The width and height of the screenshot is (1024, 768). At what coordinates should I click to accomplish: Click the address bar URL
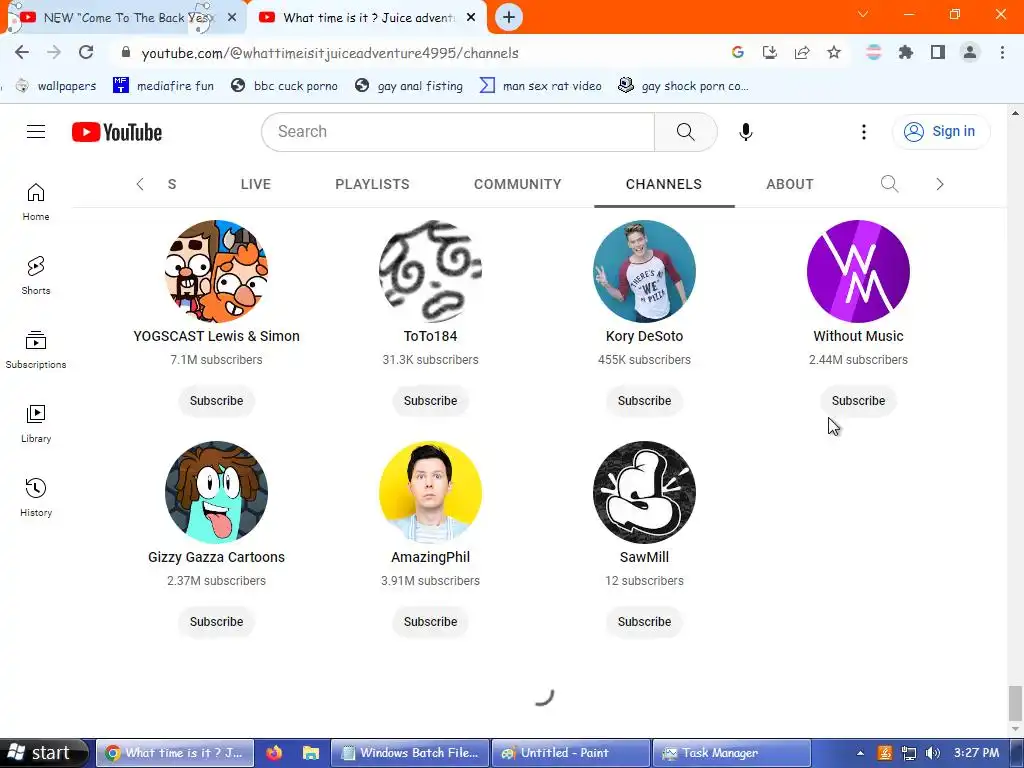point(330,53)
